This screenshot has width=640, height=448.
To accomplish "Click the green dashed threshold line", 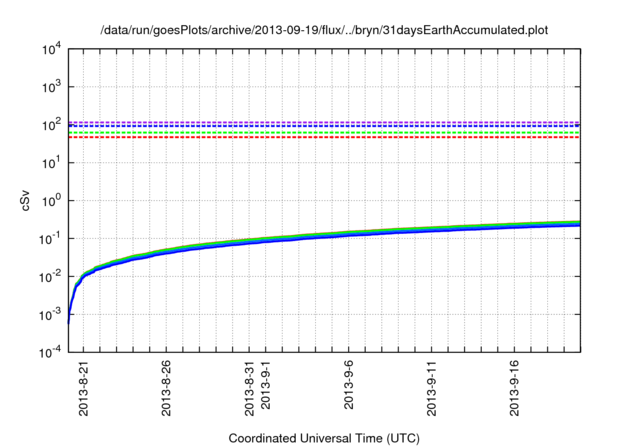I will click(324, 133).
